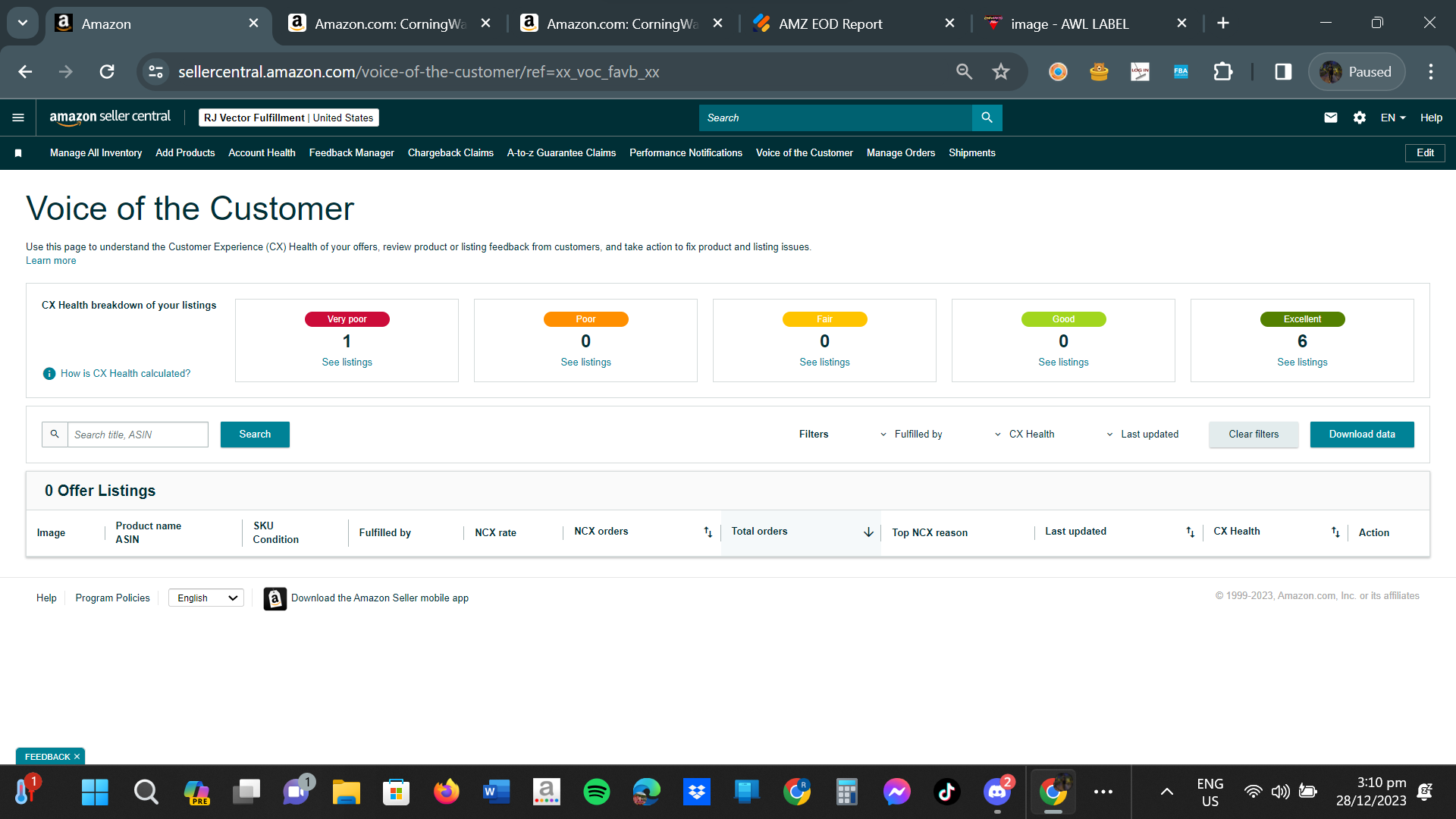1456x819 pixels.
Task: Open the Seller Central hamburger menu
Action: click(18, 118)
